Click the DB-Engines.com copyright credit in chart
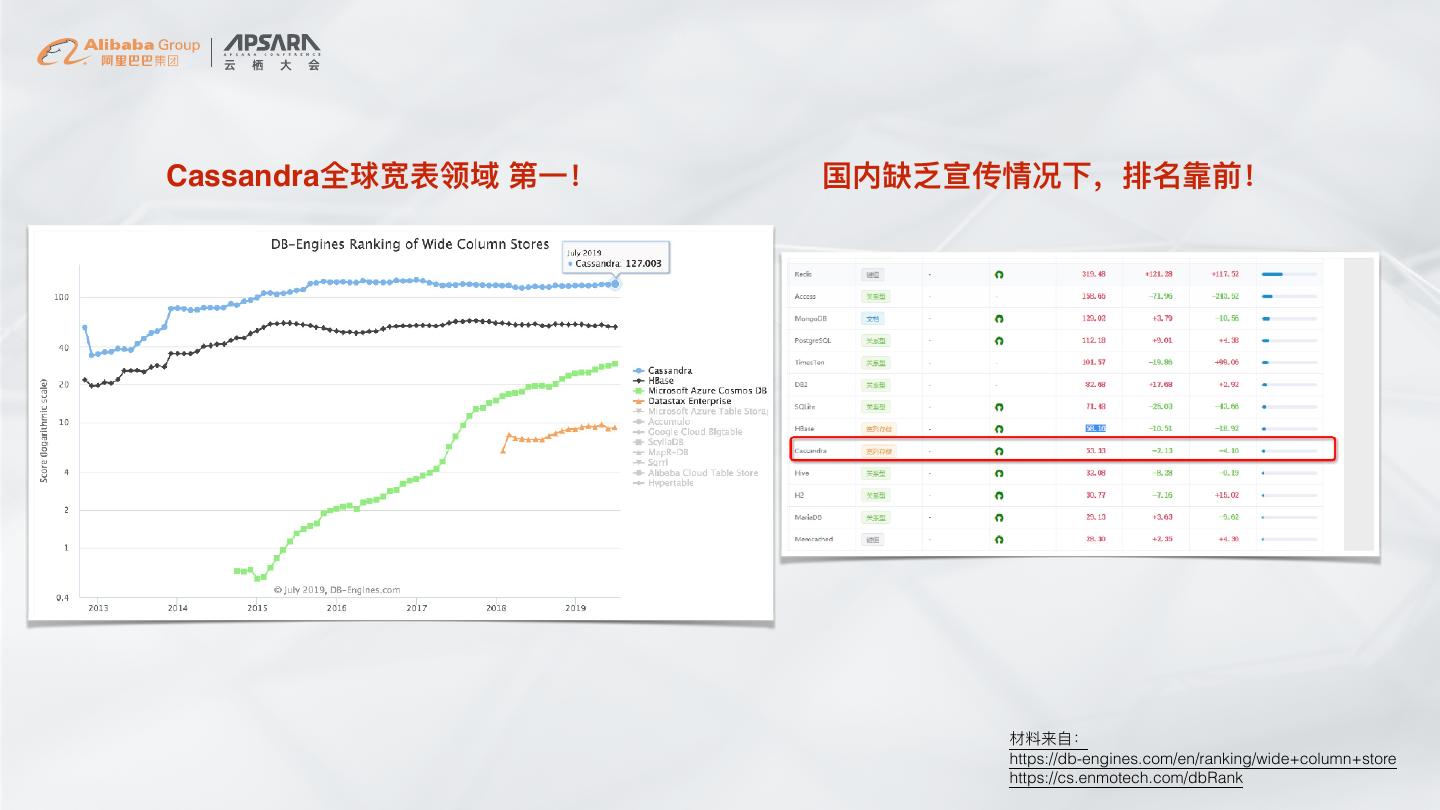Image resolution: width=1440 pixels, height=810 pixels. (x=337, y=589)
